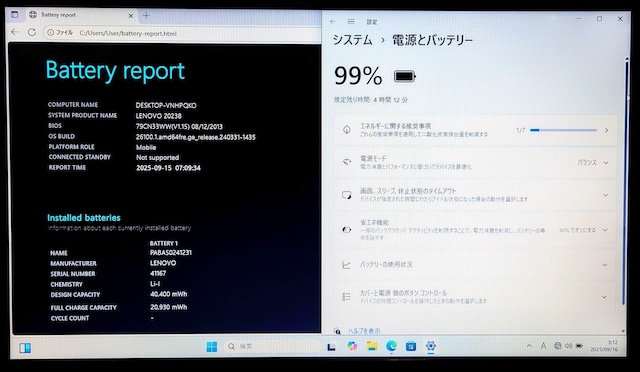This screenshot has height=372, width=640.
Task: Go back in the browser
Action: click(15, 32)
